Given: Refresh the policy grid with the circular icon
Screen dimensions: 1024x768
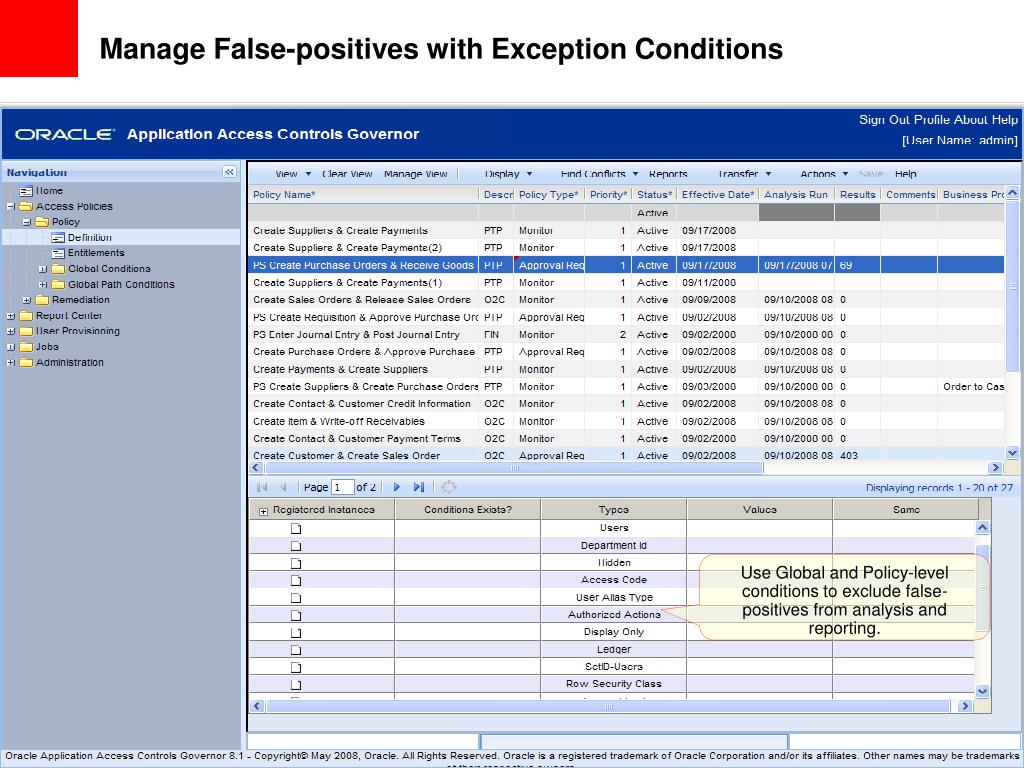Looking at the screenshot, I should pyautogui.click(x=449, y=487).
